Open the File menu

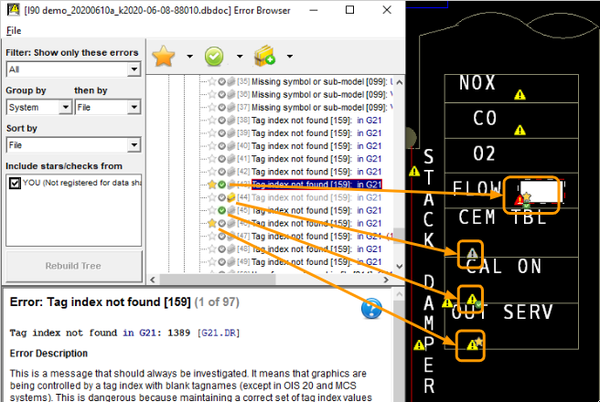(13, 31)
